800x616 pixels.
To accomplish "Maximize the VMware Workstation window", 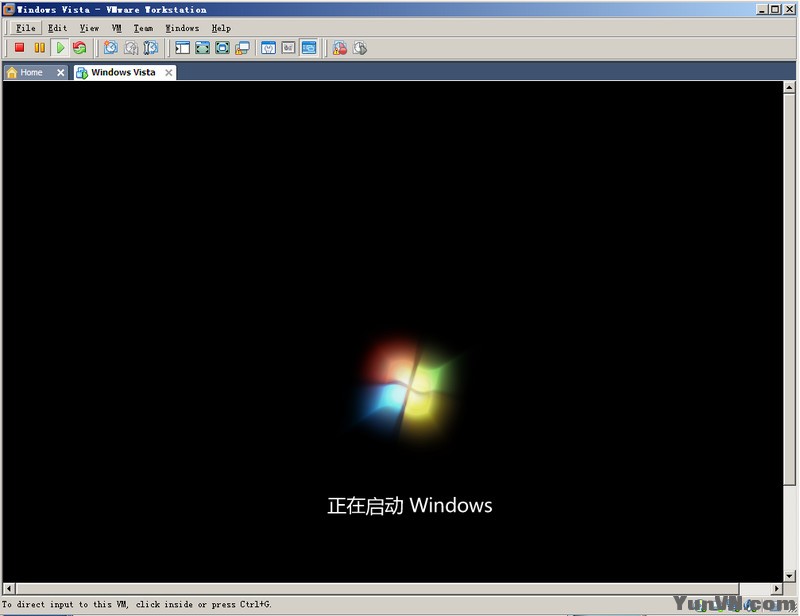I will click(775, 9).
